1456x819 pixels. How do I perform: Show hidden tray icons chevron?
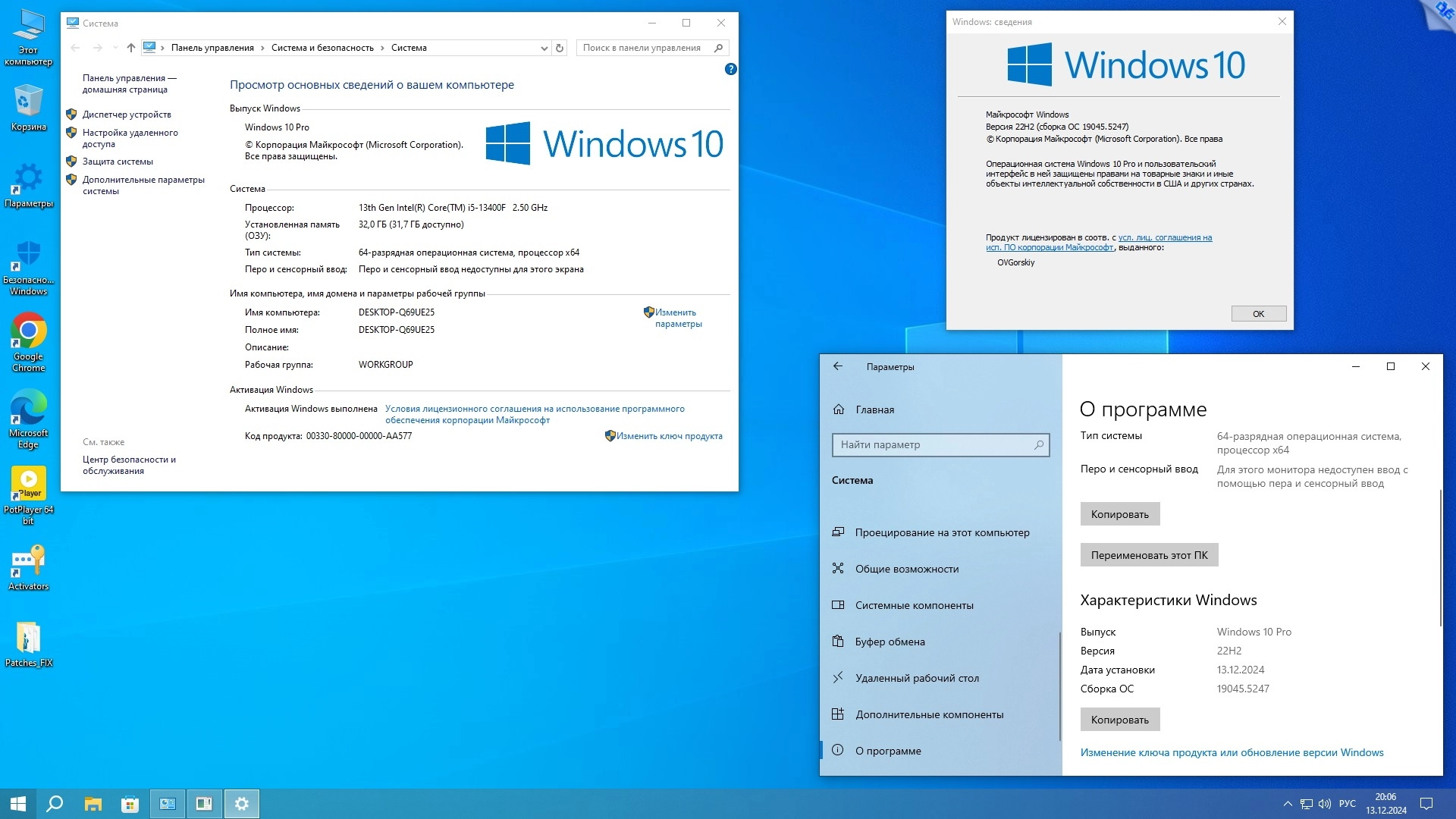[1287, 804]
